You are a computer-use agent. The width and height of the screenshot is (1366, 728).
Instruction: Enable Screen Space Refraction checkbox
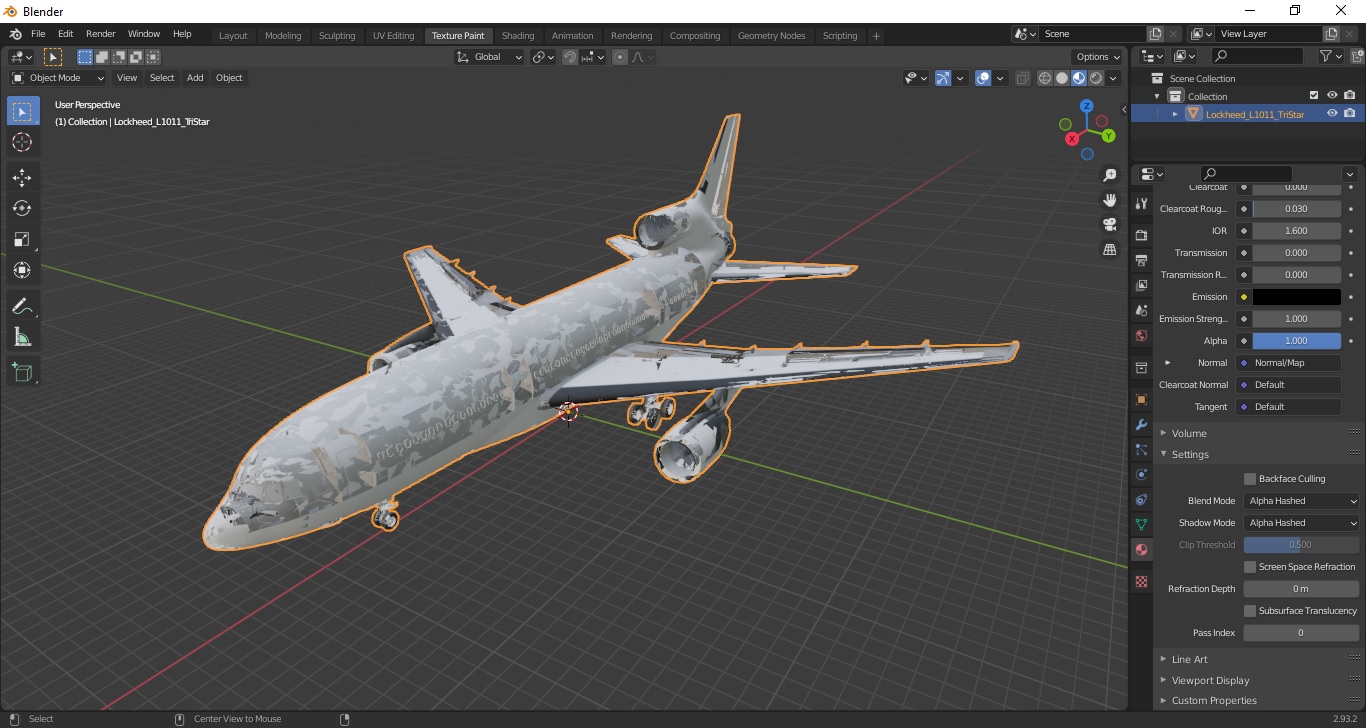[x=1250, y=567]
